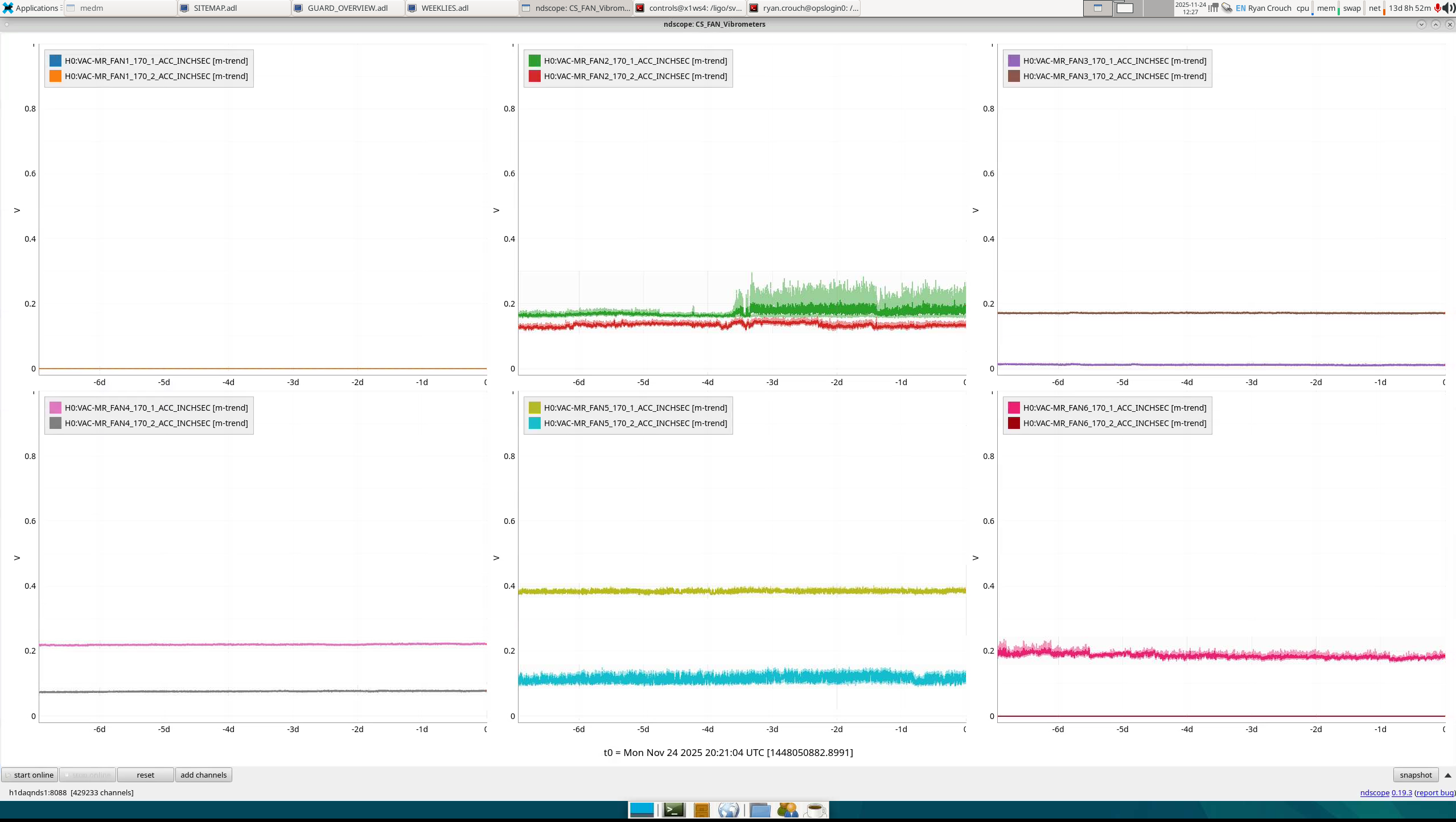This screenshot has width=1456, height=822.
Task: Open the terminal emulator dock icon
Action: pyautogui.click(x=674, y=809)
